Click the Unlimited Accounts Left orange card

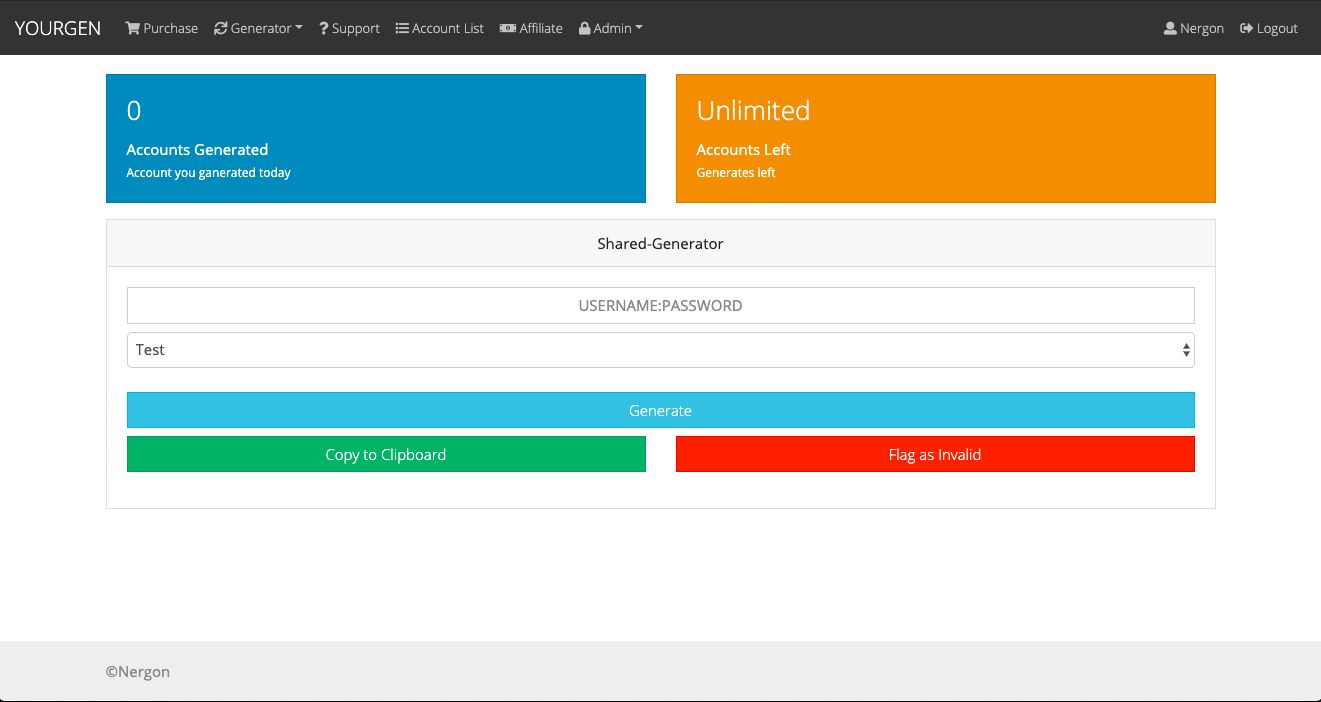coord(946,138)
